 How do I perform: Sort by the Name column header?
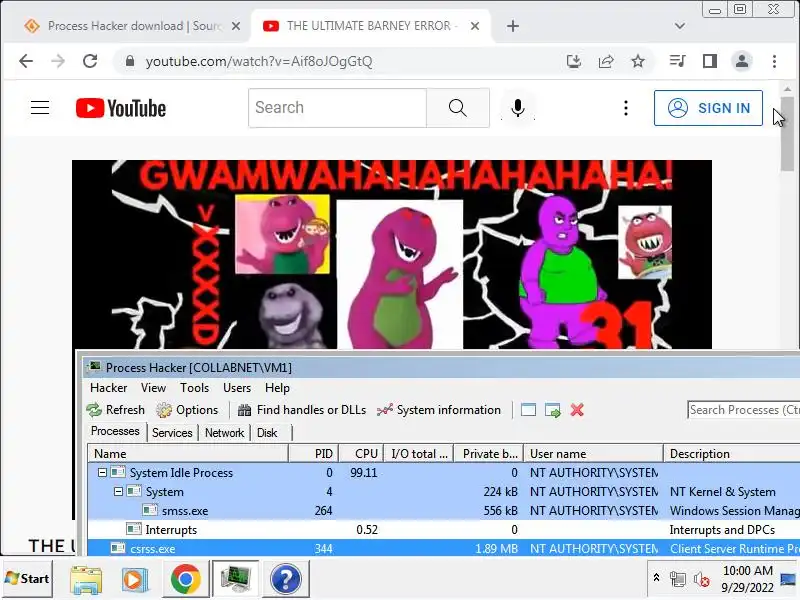(x=188, y=454)
